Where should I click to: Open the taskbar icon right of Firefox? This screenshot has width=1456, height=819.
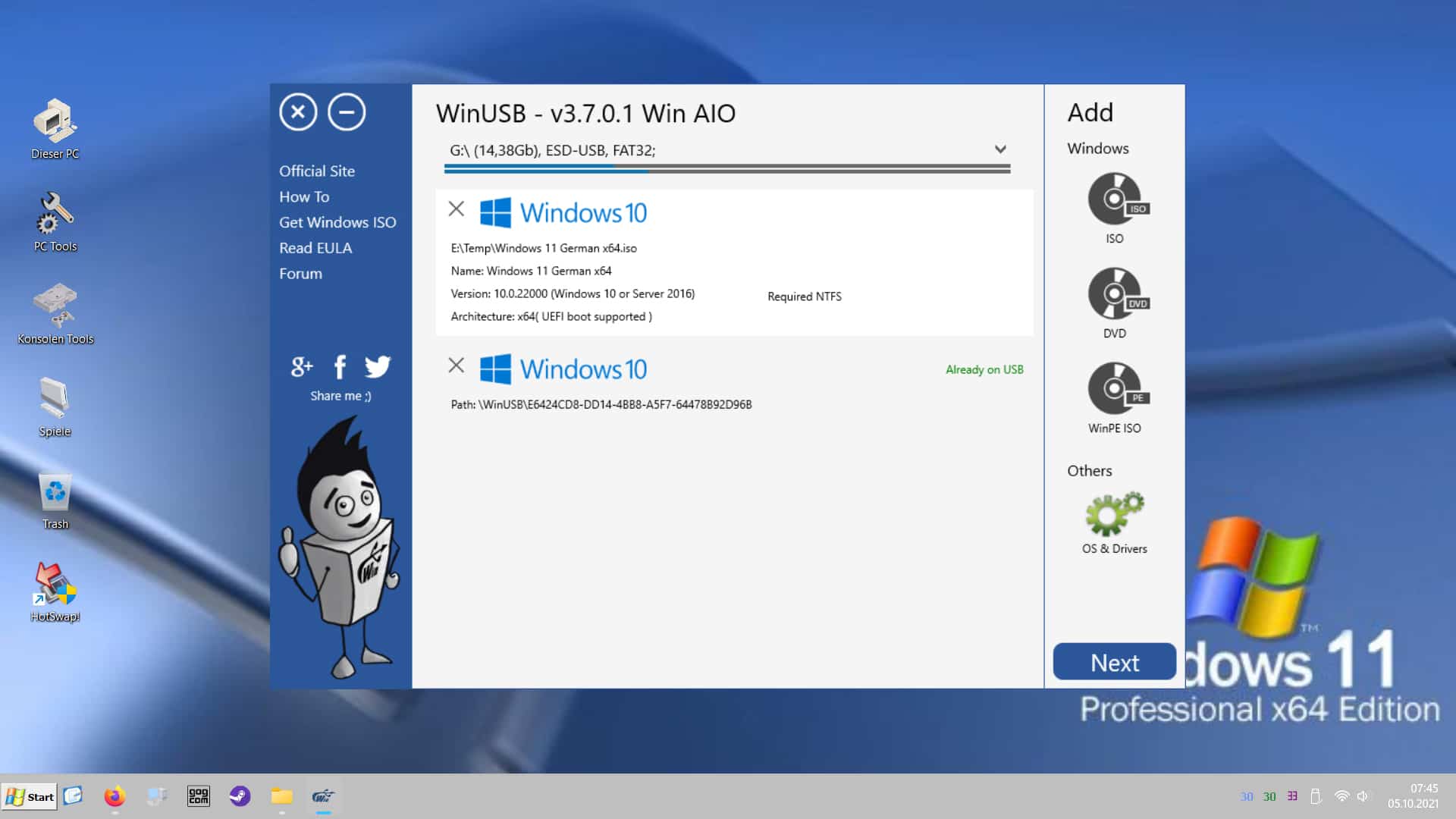157,796
